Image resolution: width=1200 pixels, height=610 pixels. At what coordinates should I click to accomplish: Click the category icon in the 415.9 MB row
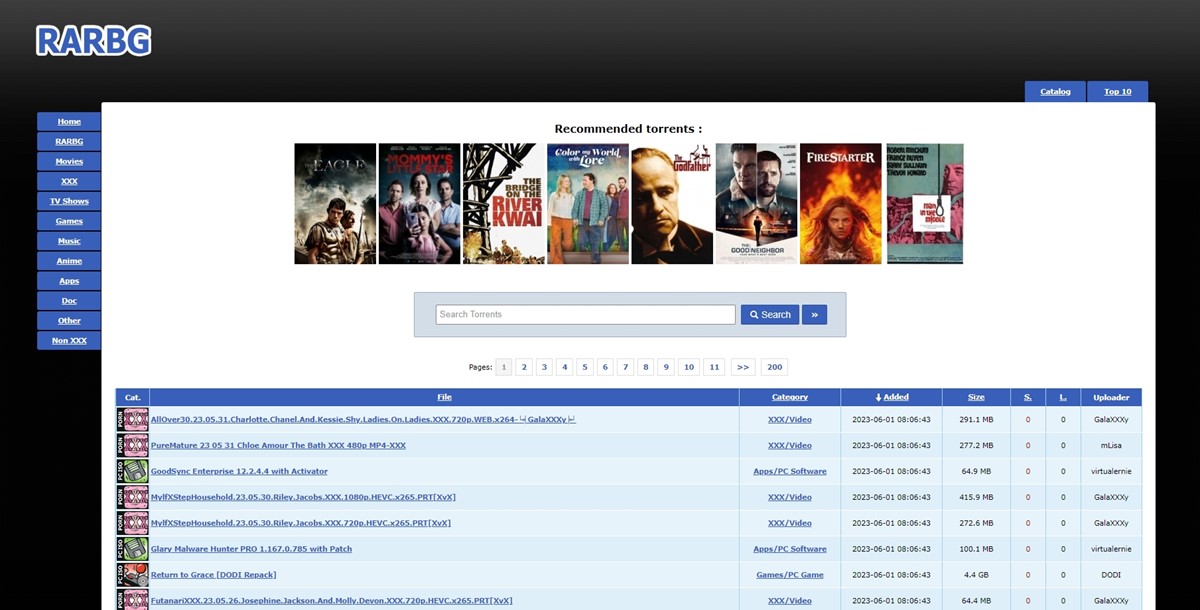tap(132, 497)
